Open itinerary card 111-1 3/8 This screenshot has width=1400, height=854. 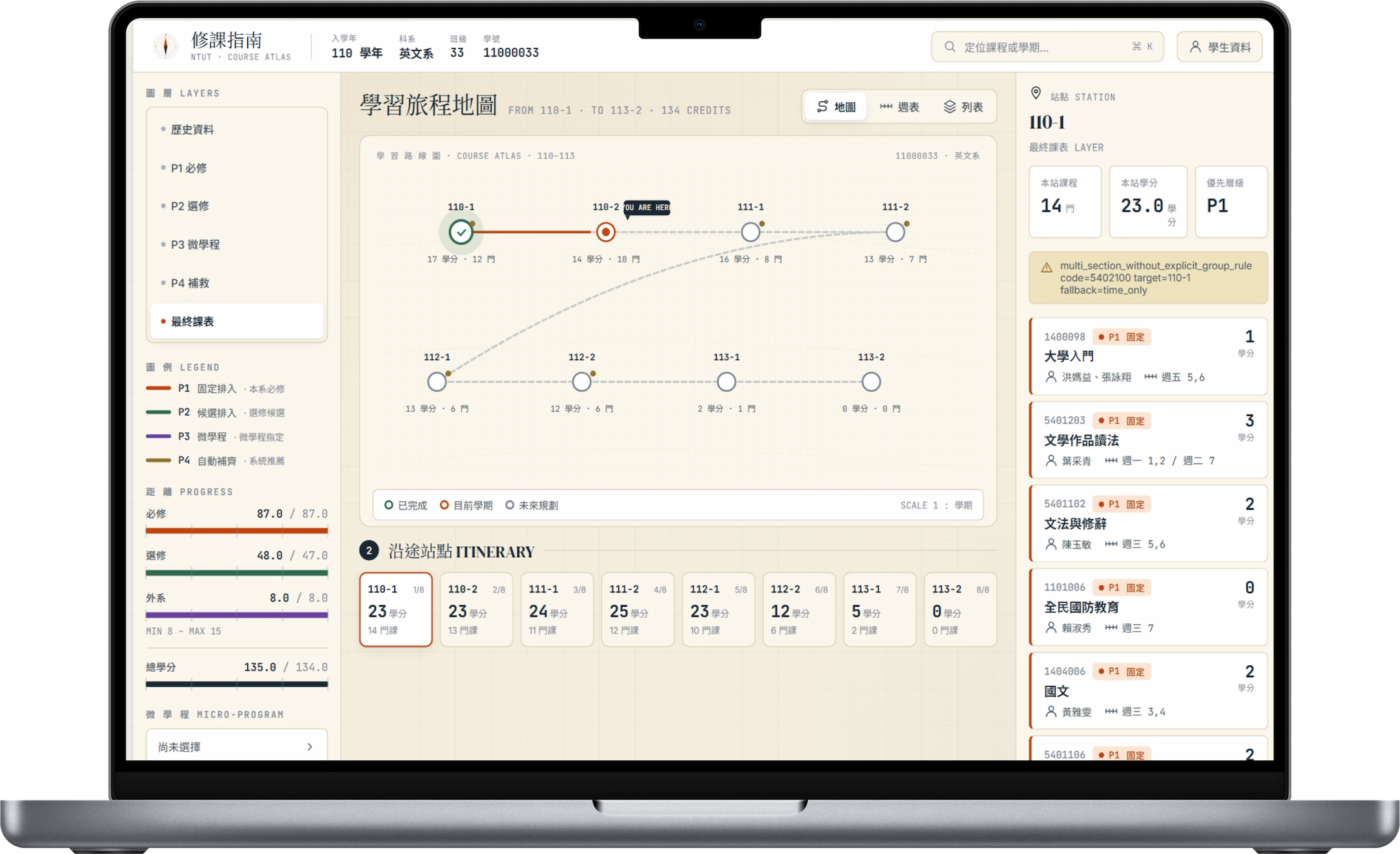point(557,609)
